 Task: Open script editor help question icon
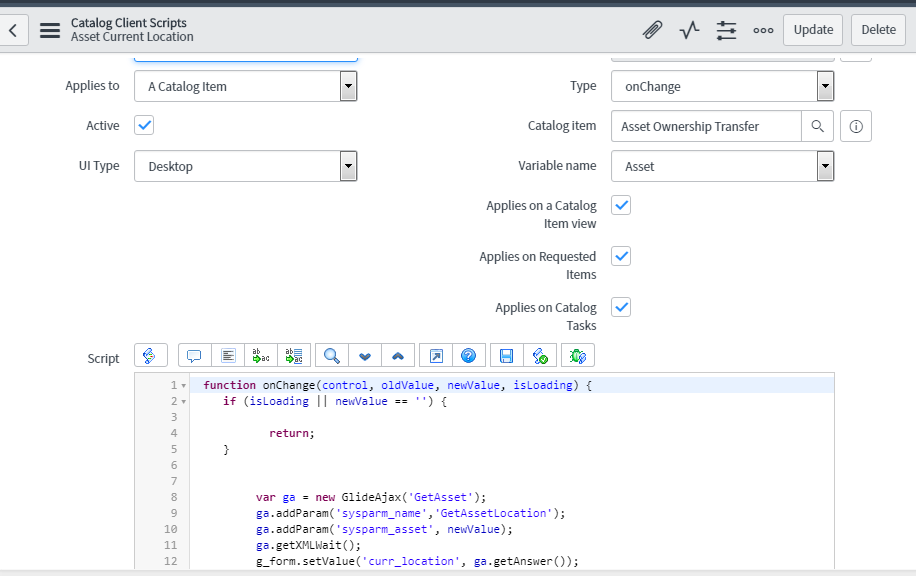pos(469,355)
